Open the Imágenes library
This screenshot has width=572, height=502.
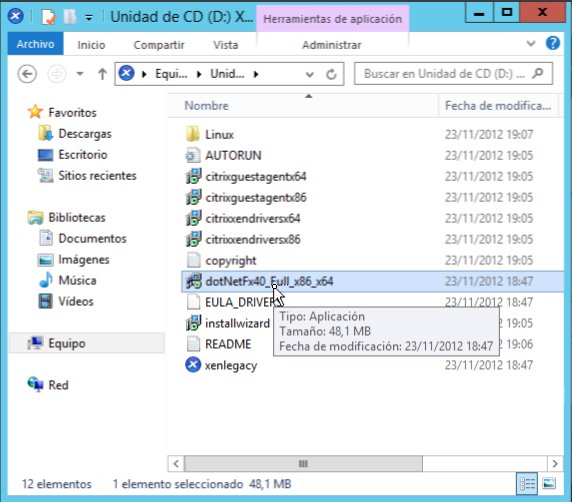84,260
